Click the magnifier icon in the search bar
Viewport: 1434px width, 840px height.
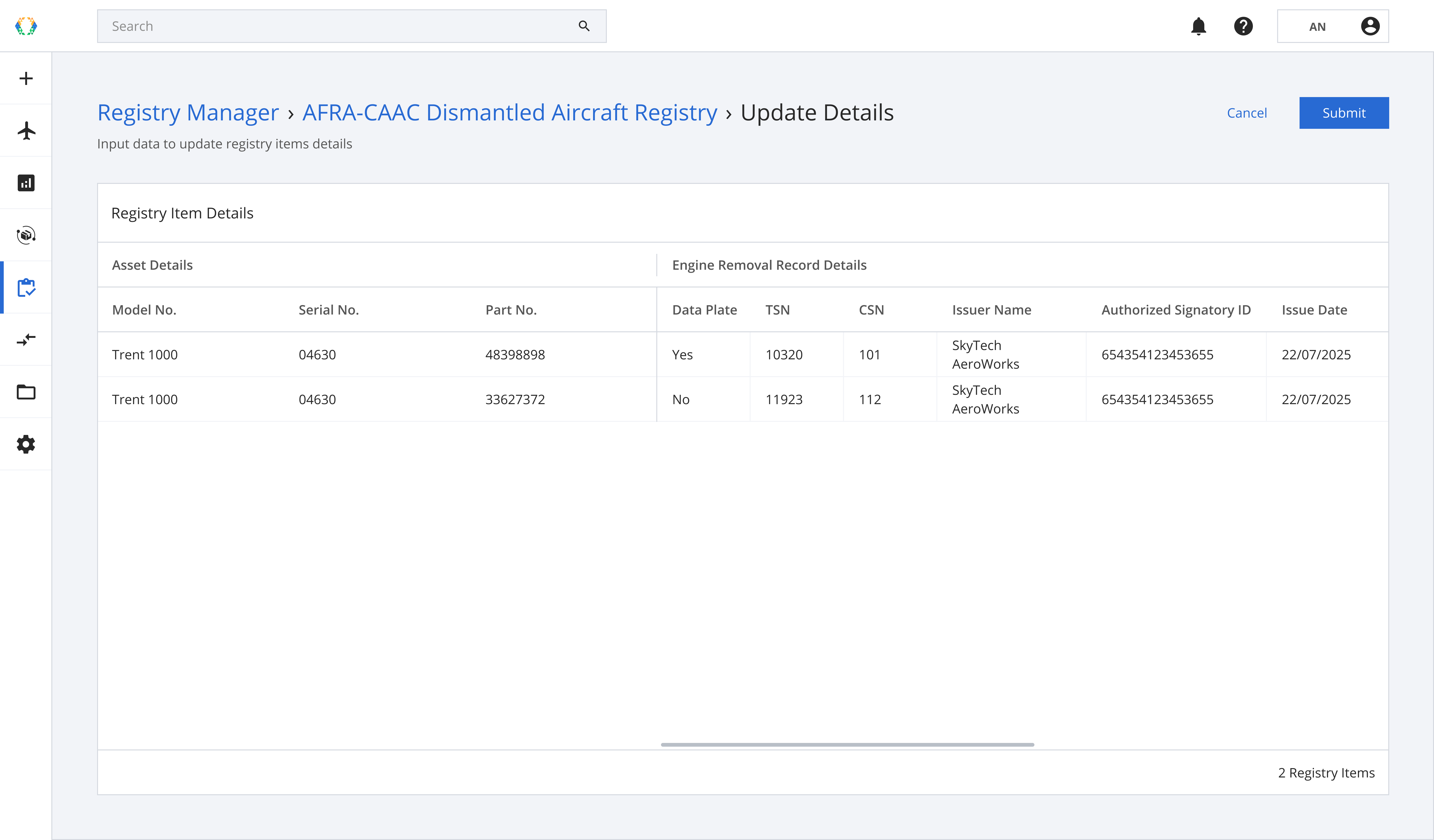pyautogui.click(x=584, y=26)
